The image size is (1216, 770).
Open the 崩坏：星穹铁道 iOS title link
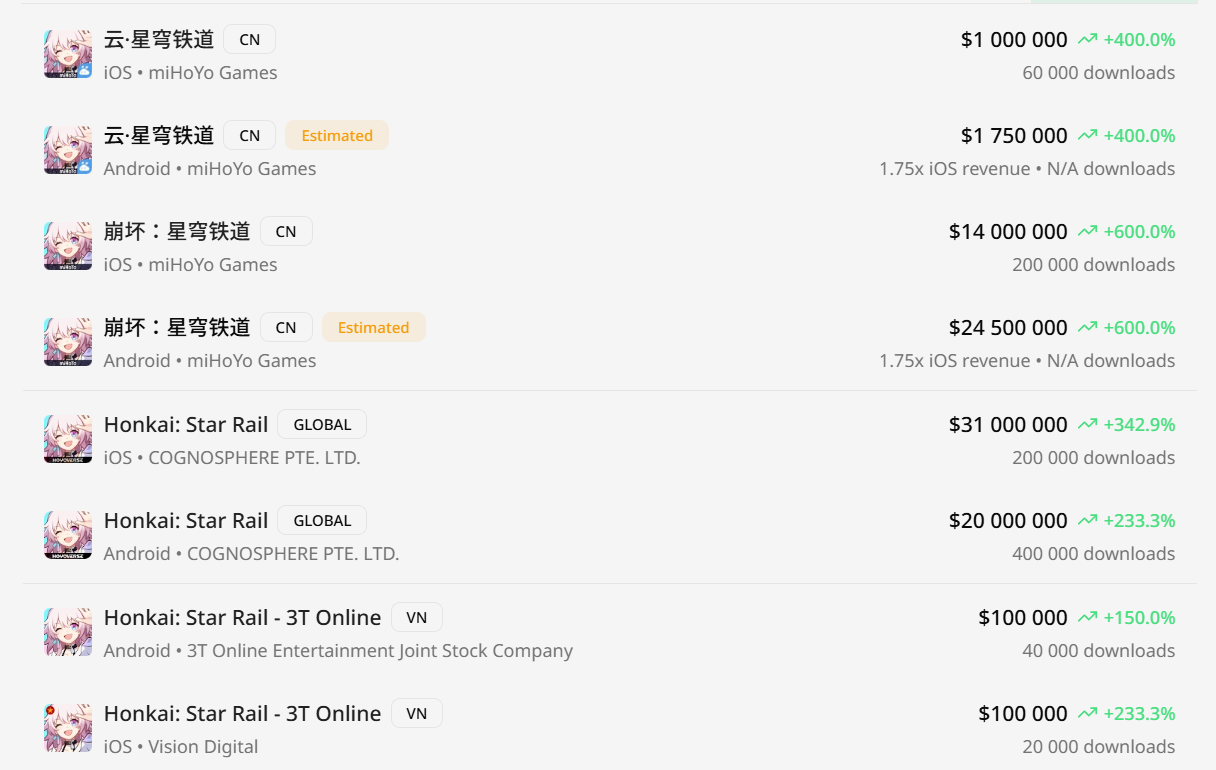click(x=177, y=232)
